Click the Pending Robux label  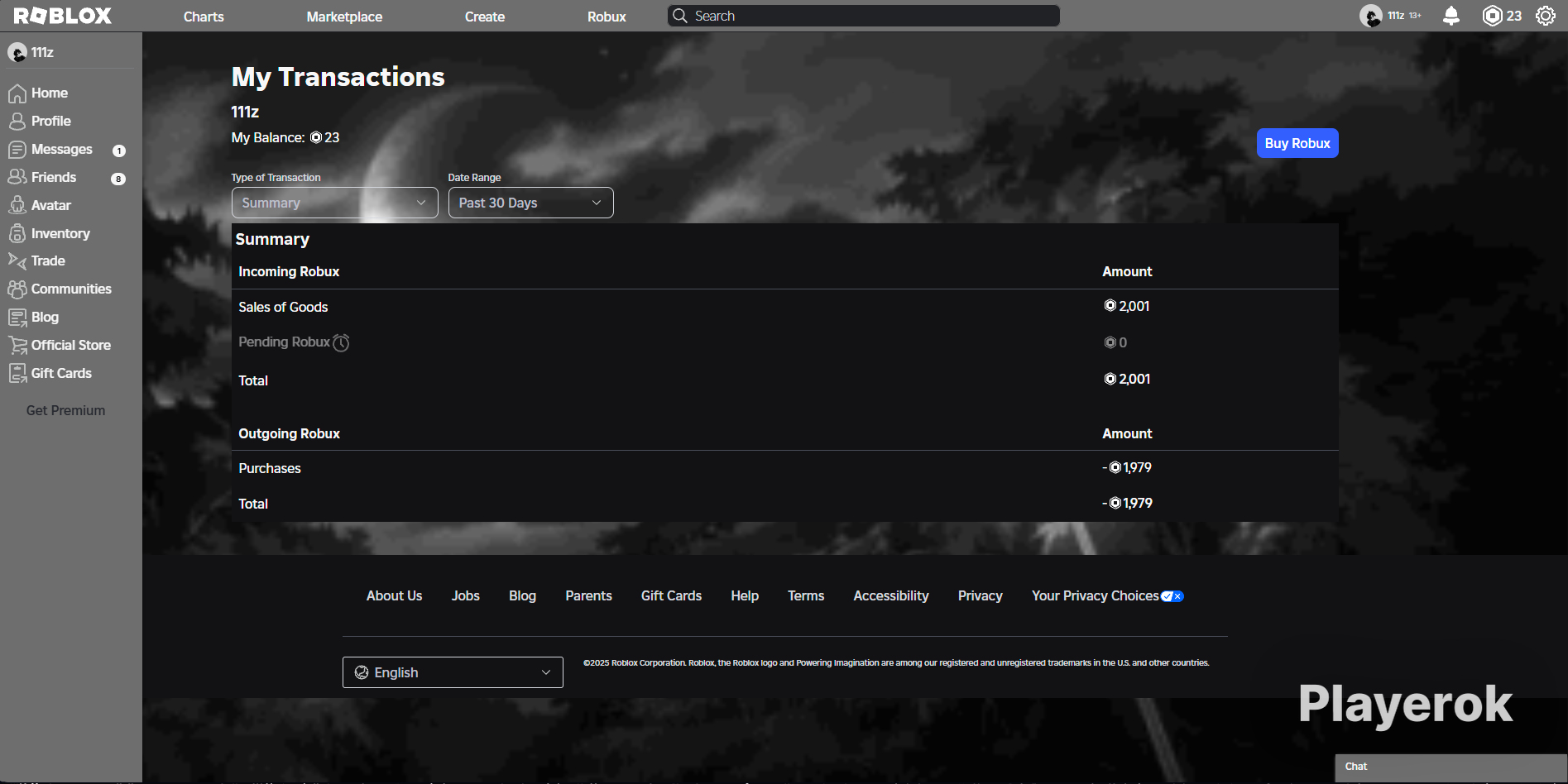pyautogui.click(x=284, y=342)
